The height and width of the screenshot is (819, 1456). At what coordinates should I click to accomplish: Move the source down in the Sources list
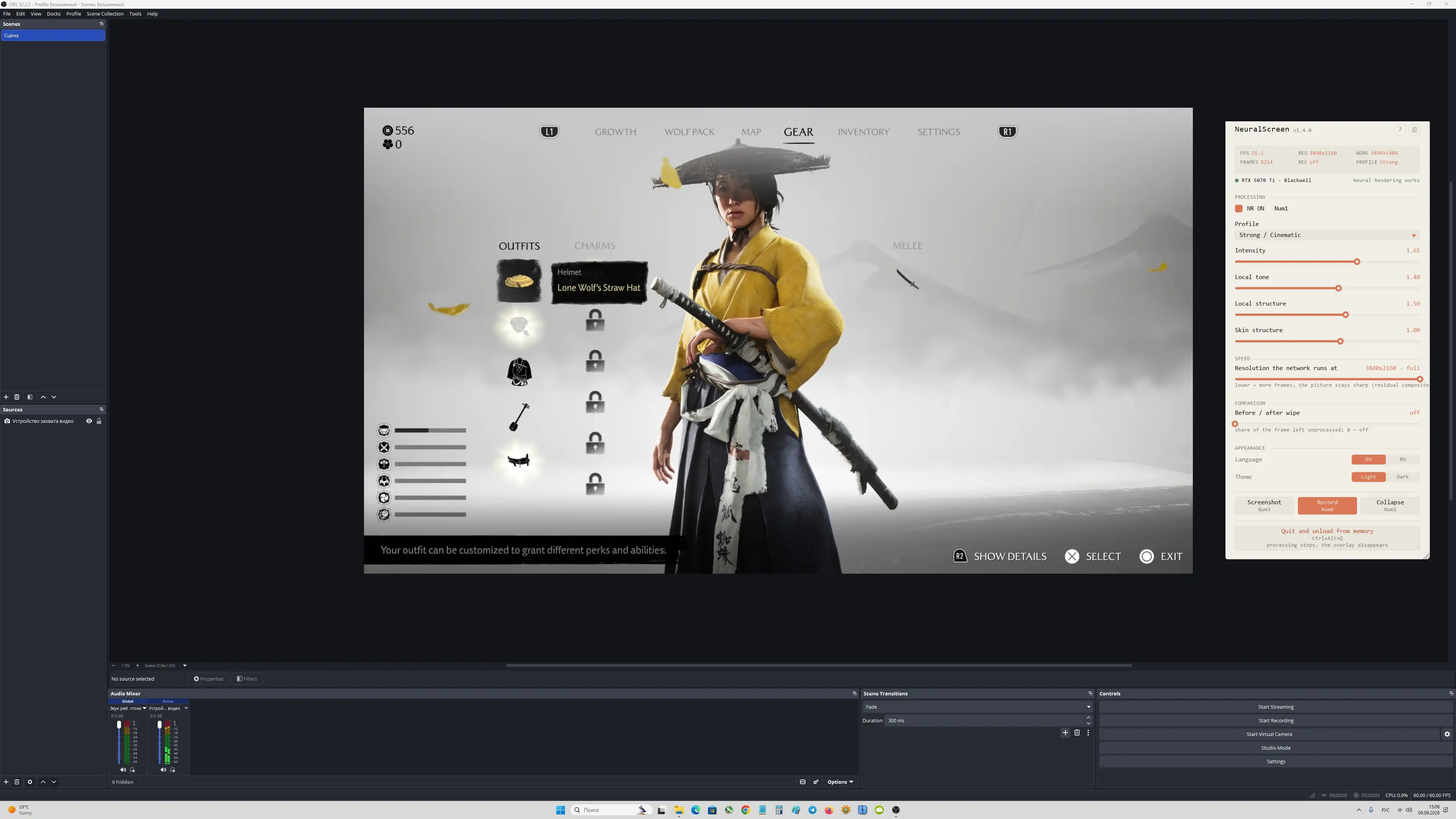click(x=54, y=782)
